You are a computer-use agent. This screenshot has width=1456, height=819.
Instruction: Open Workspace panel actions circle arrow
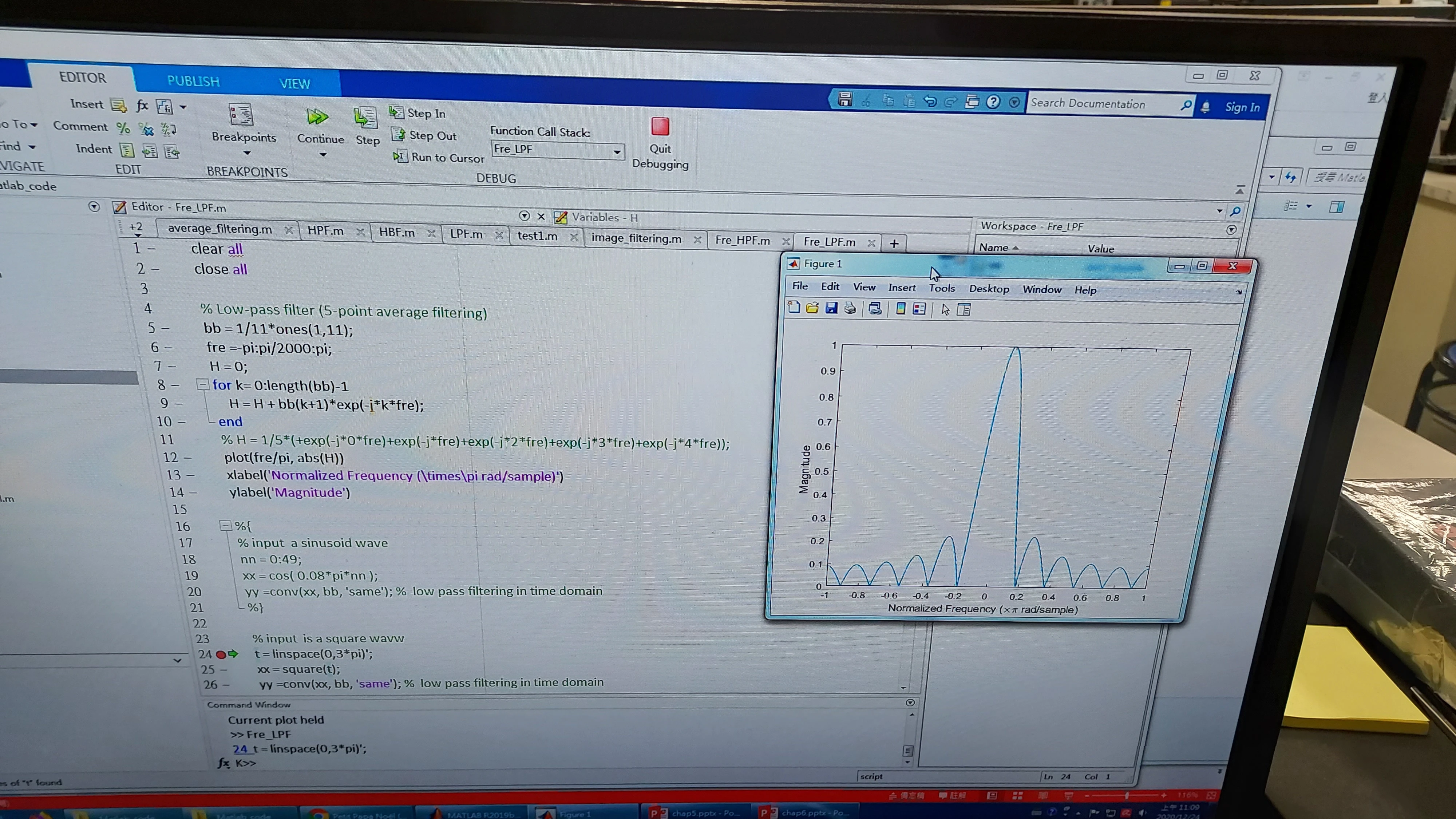(1232, 229)
